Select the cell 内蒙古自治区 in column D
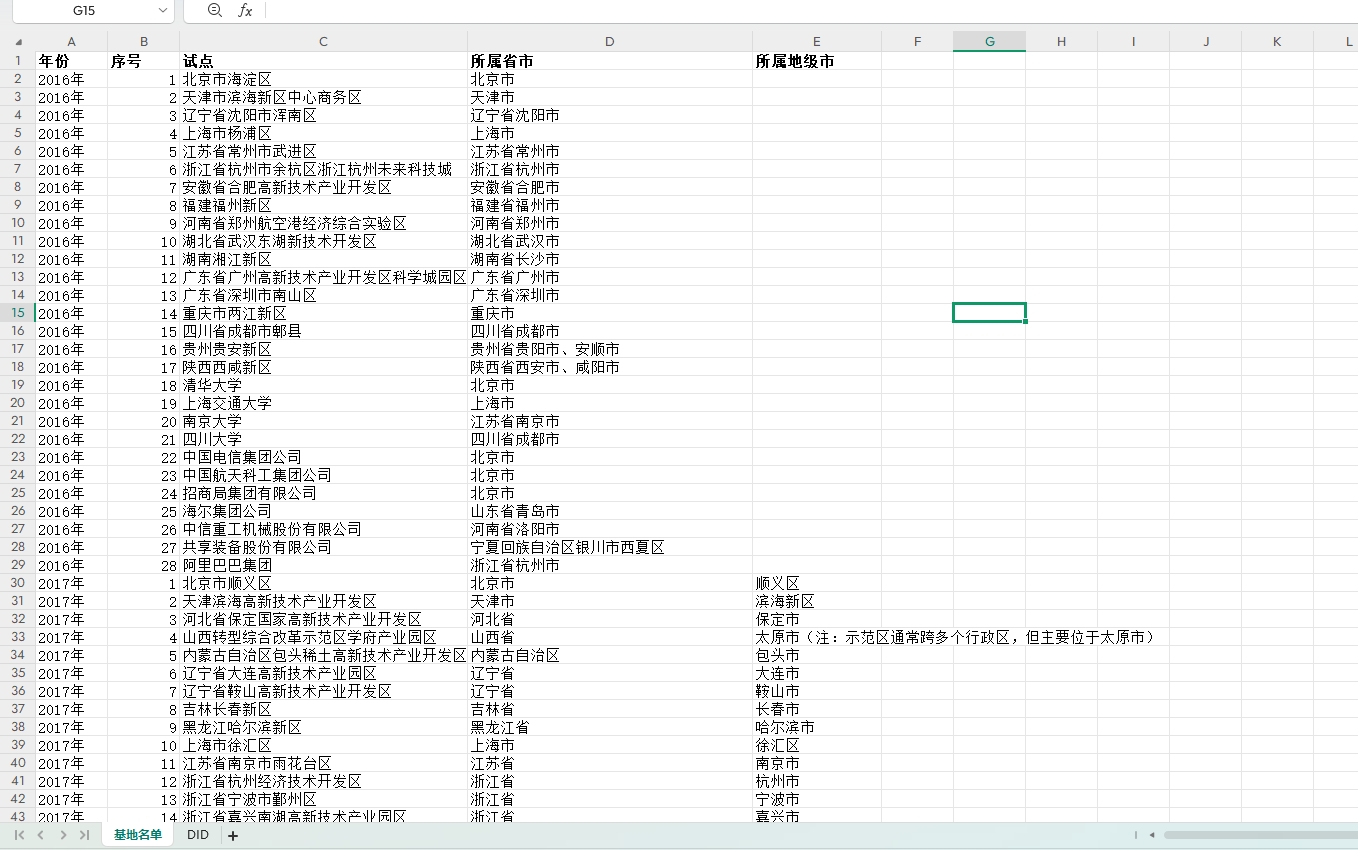Image resolution: width=1358 pixels, height=850 pixels. 610,655
